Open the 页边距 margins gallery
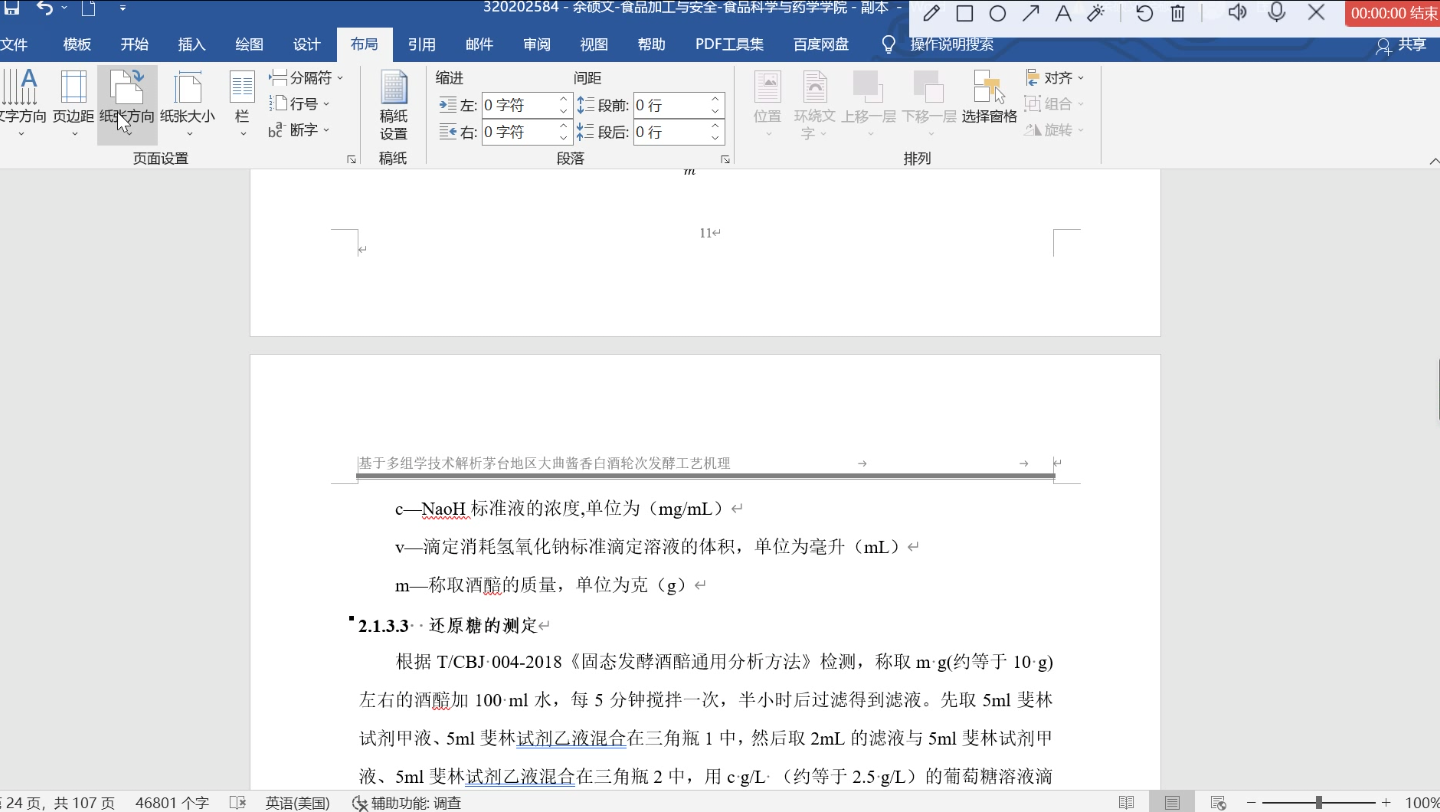Image resolution: width=1440 pixels, height=812 pixels. [73, 103]
